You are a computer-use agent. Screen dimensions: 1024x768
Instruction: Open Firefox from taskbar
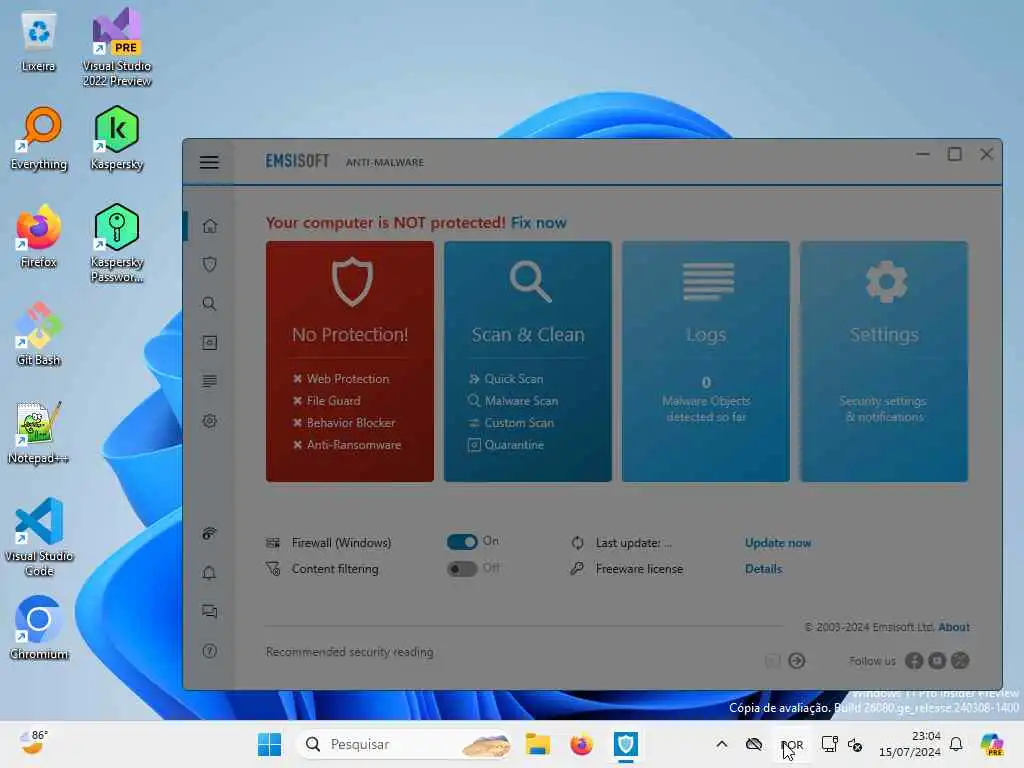pos(581,744)
